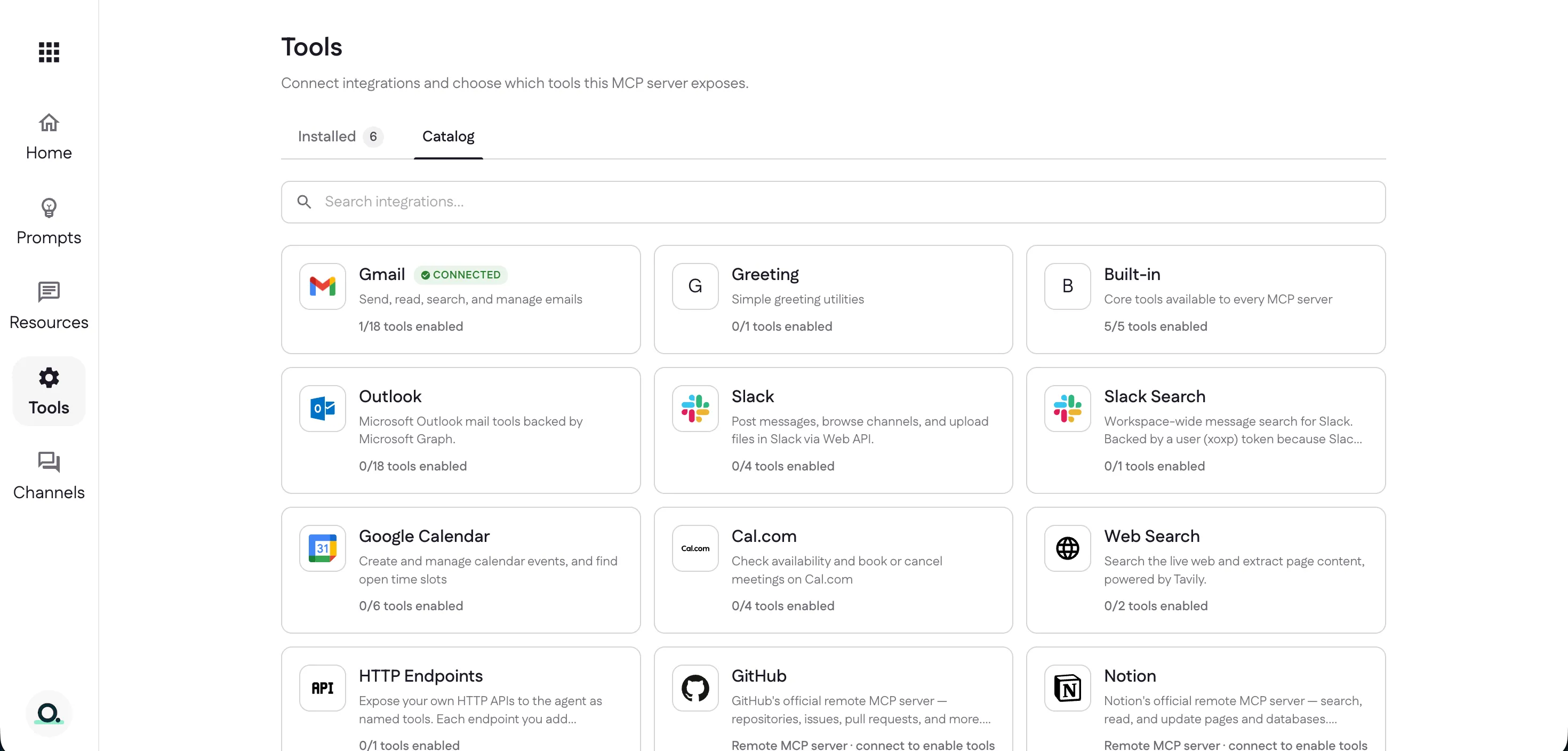Select the Catalog tab
Screen dimensions: 1568x751
(448, 137)
